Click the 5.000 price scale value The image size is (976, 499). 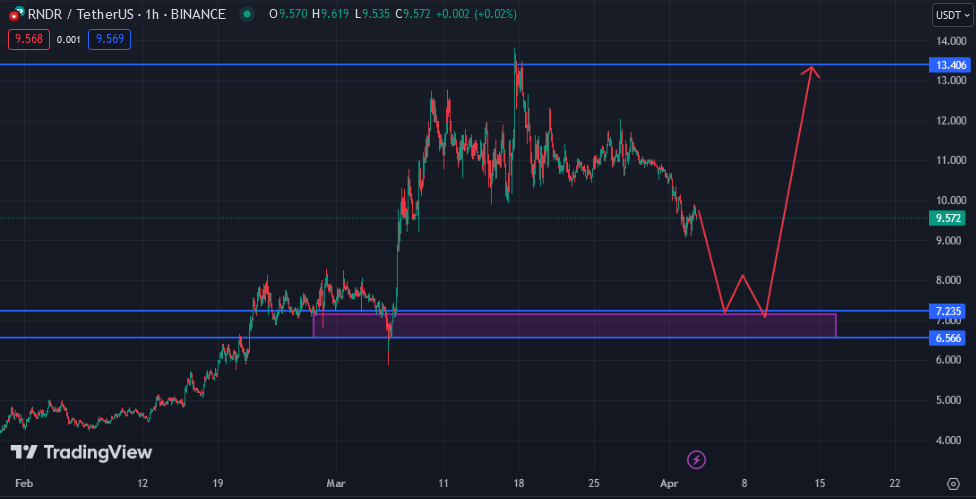tap(949, 400)
